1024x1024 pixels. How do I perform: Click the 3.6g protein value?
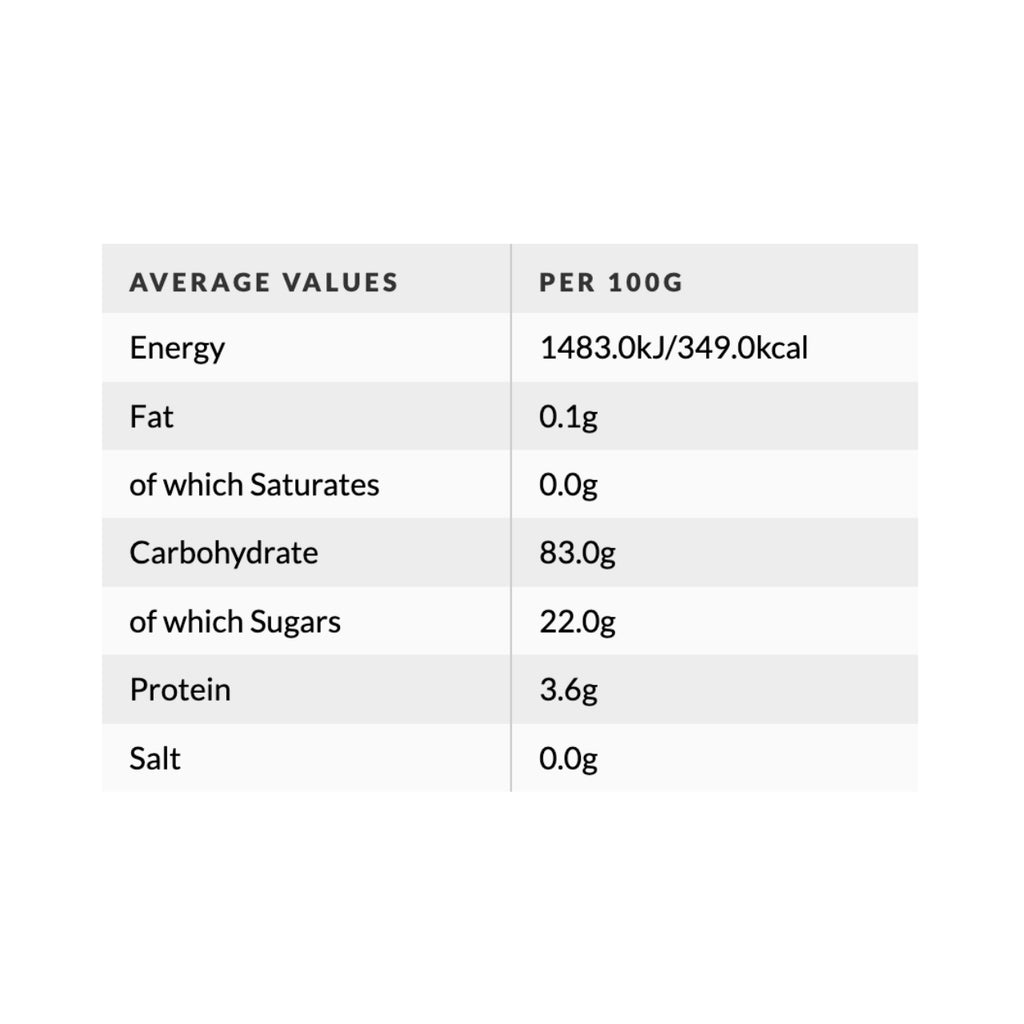pos(568,690)
